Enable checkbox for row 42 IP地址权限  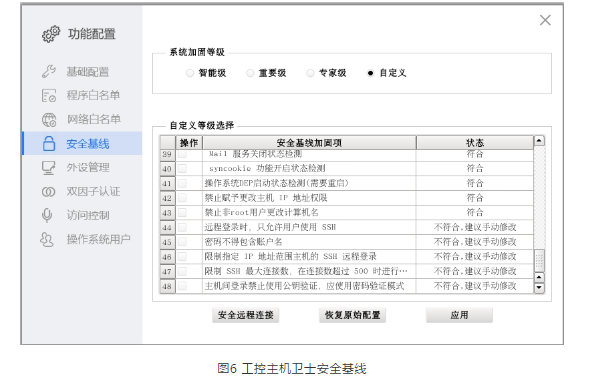(182, 198)
